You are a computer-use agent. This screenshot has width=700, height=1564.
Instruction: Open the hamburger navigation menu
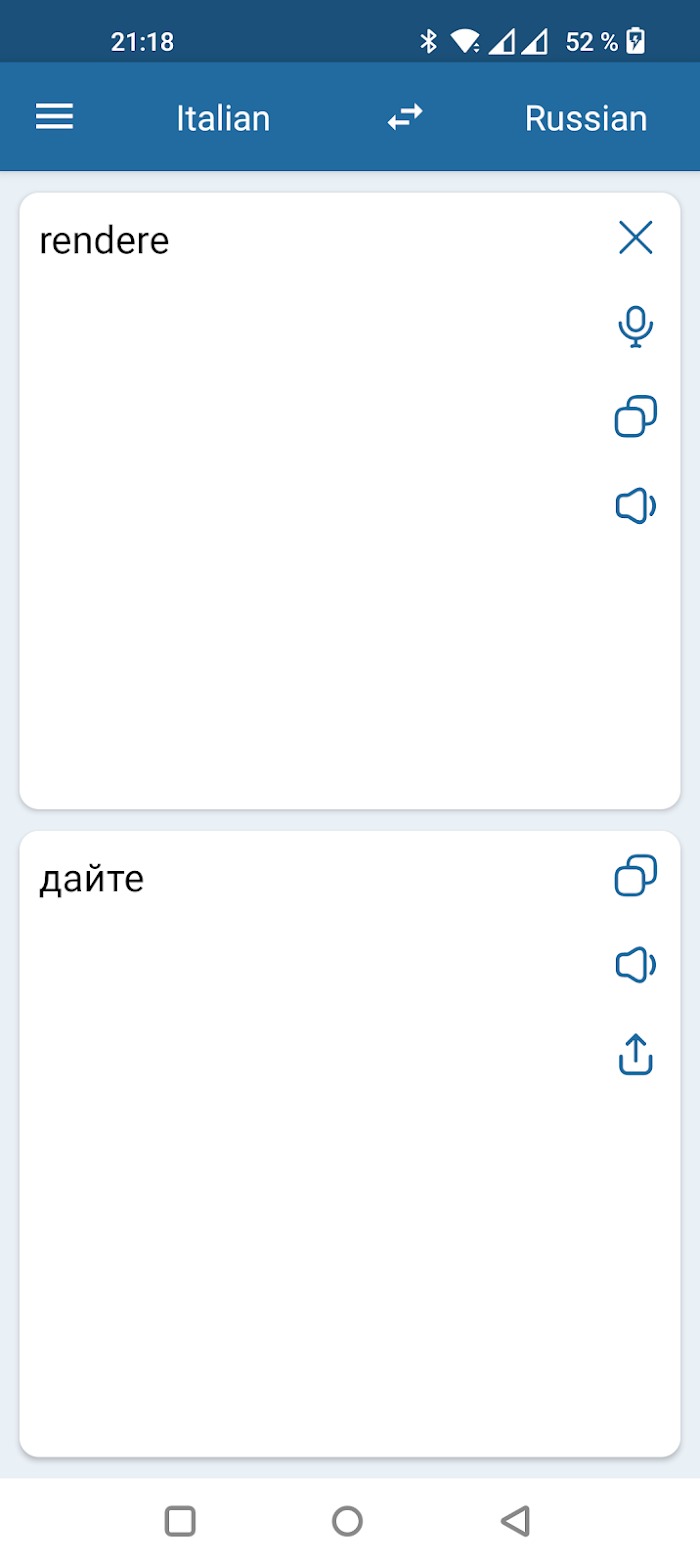tap(55, 118)
